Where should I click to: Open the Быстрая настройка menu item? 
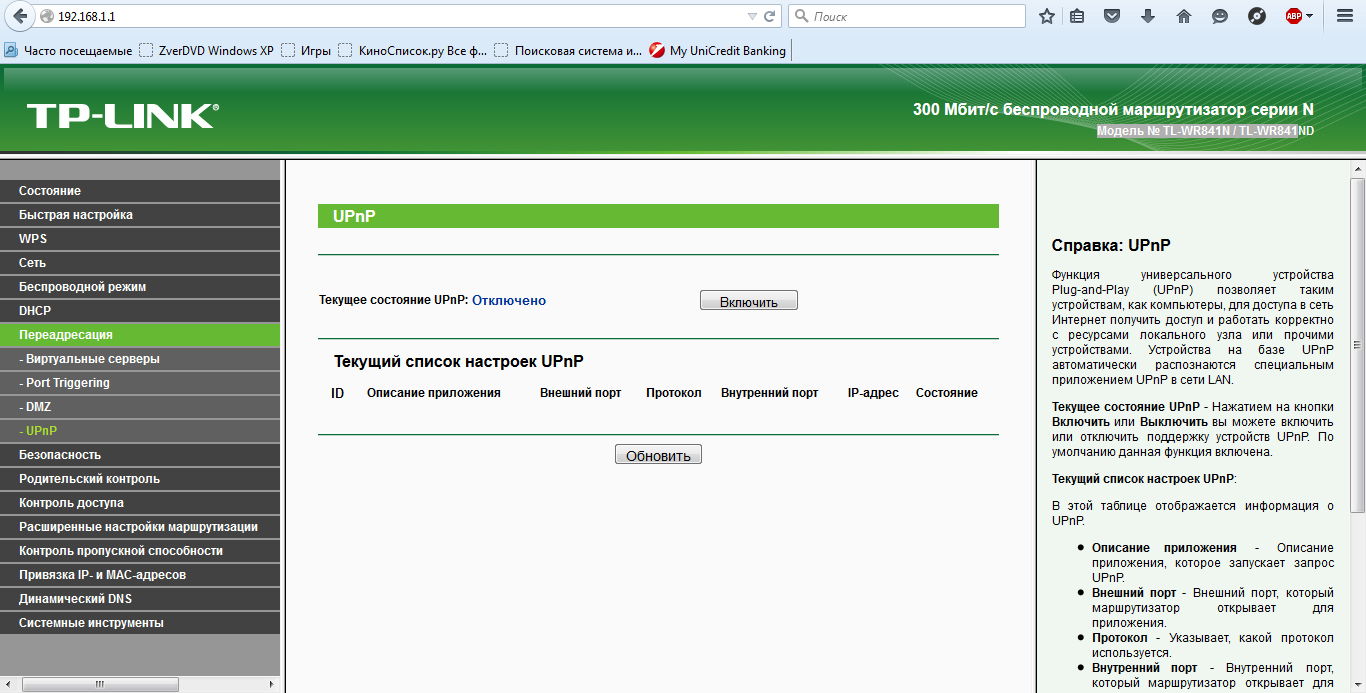tap(140, 215)
